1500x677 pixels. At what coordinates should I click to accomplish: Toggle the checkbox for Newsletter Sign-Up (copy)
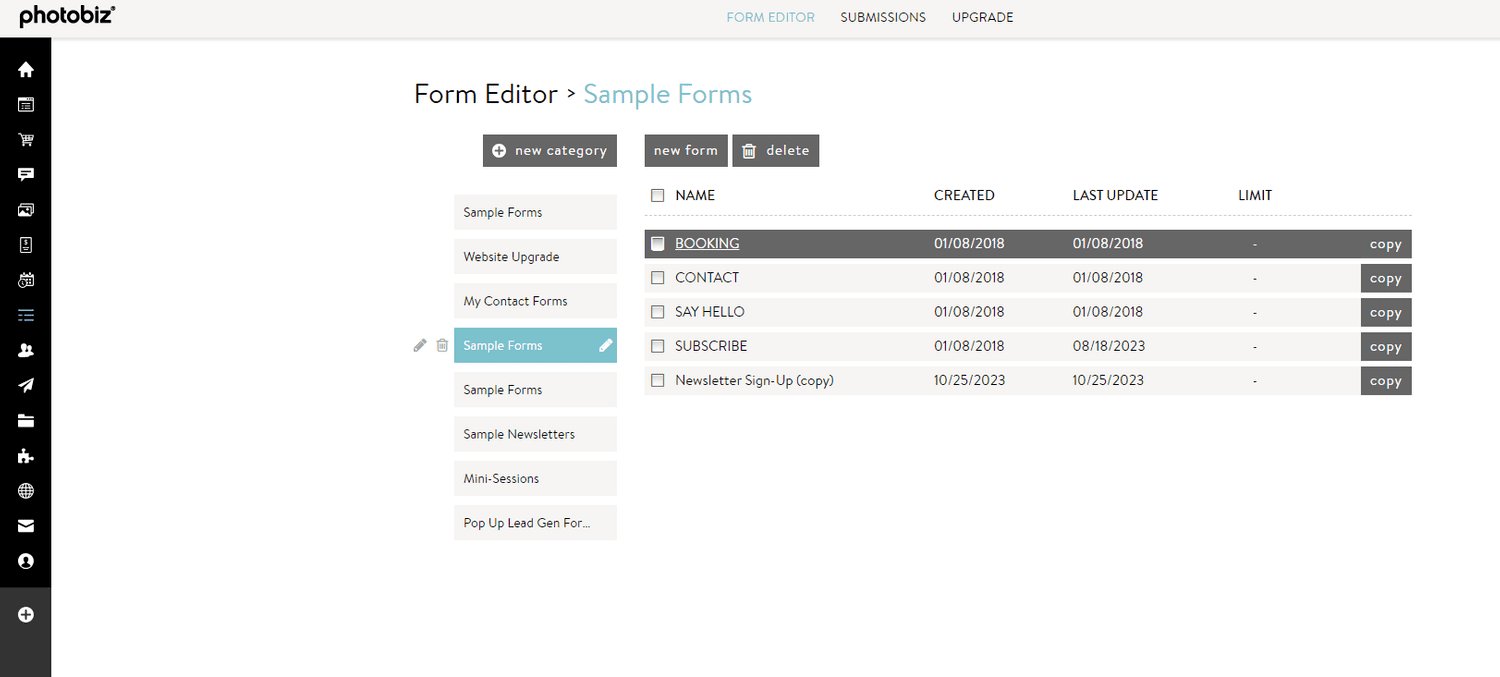(658, 380)
